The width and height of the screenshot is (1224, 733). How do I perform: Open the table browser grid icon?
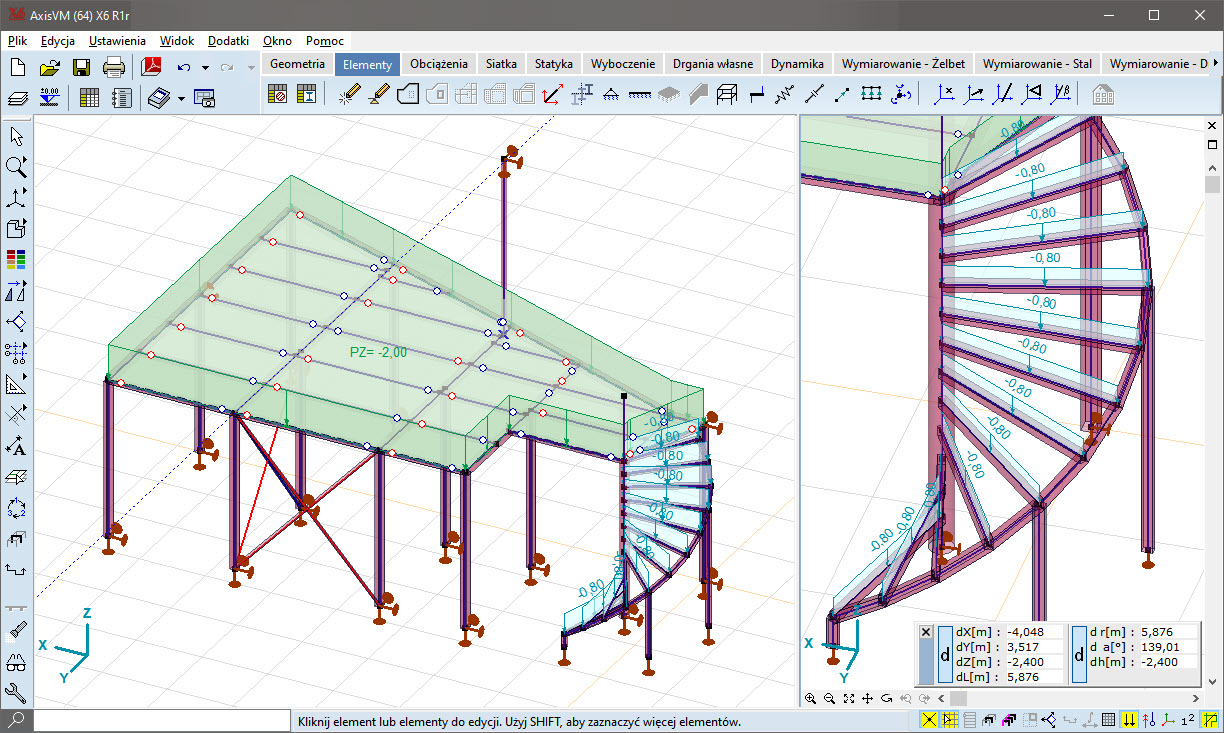click(x=89, y=97)
